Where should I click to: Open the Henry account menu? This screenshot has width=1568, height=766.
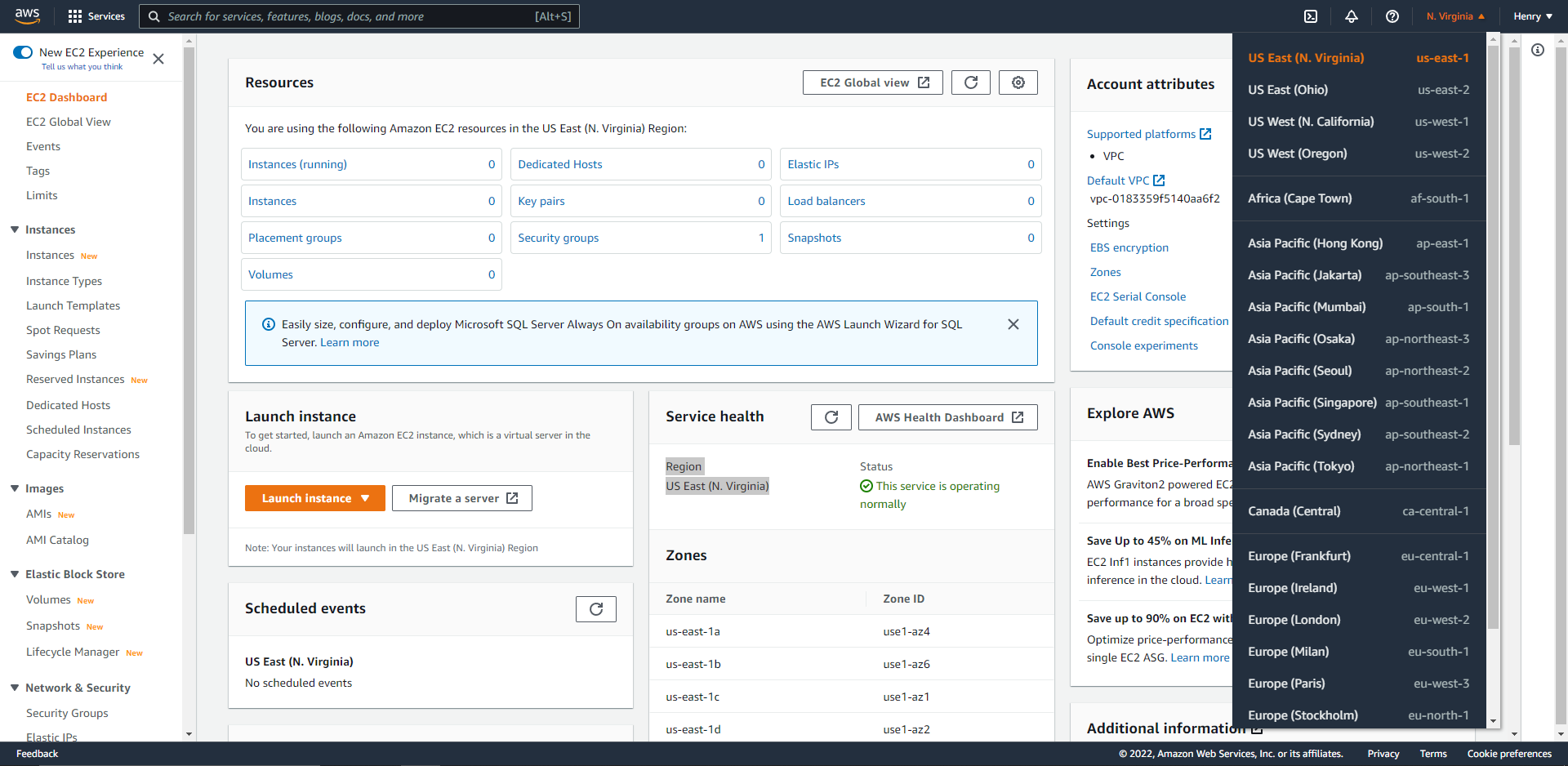click(x=1532, y=16)
